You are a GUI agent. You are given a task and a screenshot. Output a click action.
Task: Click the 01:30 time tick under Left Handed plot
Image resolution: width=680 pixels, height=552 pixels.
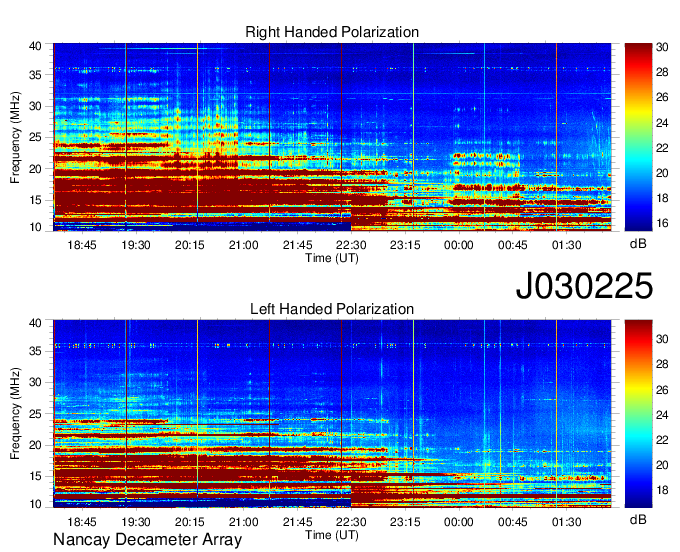point(566,522)
